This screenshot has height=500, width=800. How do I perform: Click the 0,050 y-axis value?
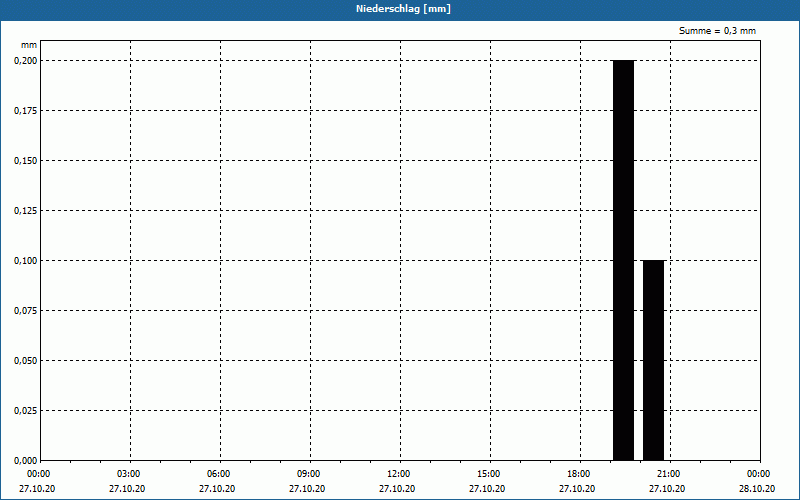click(26, 361)
